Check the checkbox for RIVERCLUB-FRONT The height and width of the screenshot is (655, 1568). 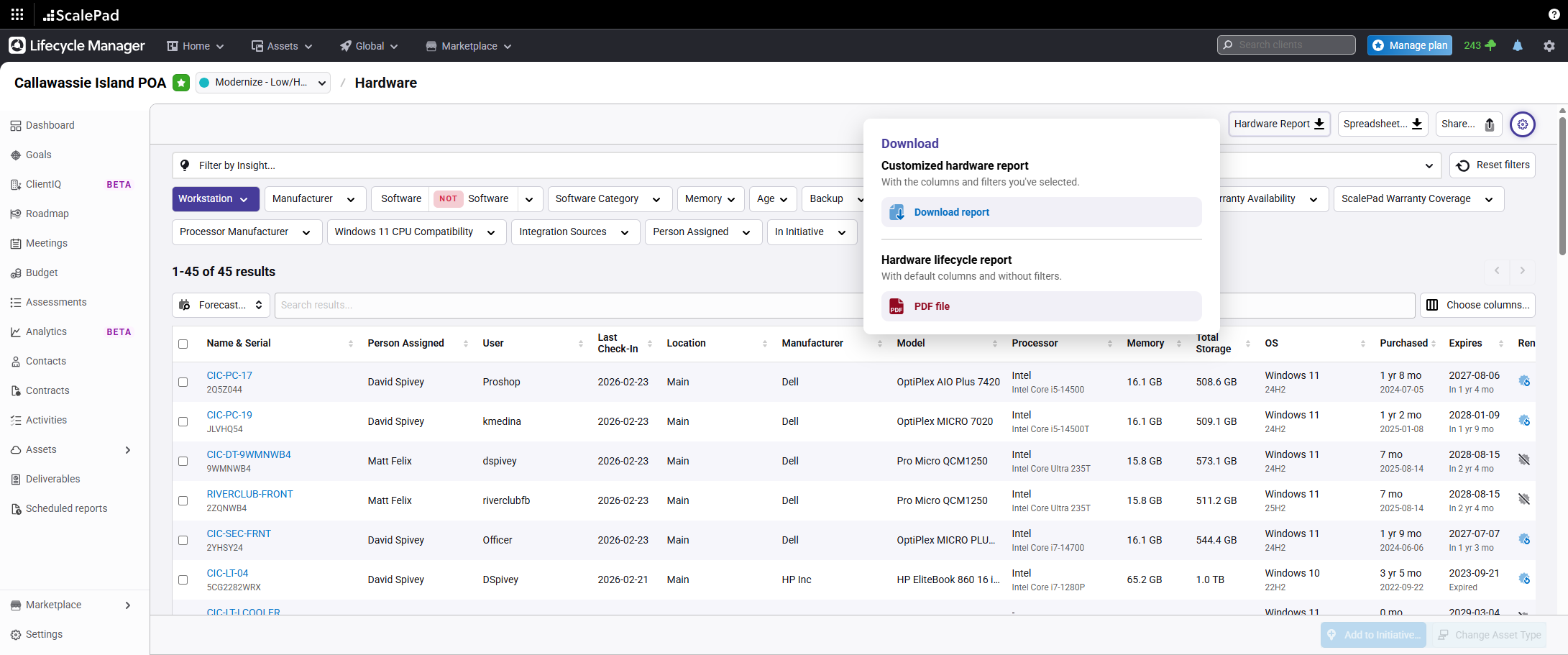pos(183,500)
